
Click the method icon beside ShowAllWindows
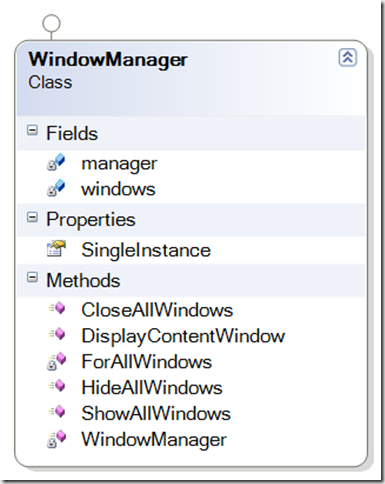tap(57, 412)
